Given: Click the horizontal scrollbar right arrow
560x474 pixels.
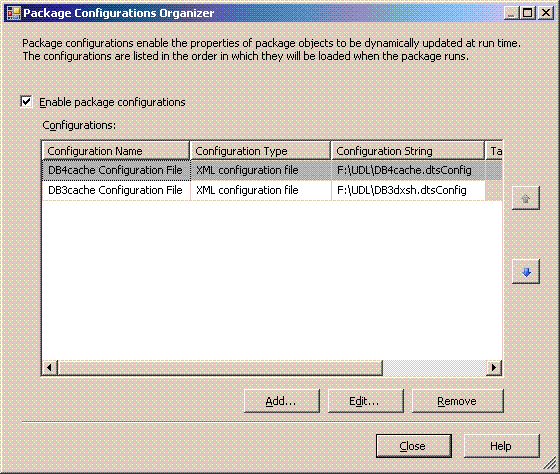Looking at the screenshot, I should 494,368.
